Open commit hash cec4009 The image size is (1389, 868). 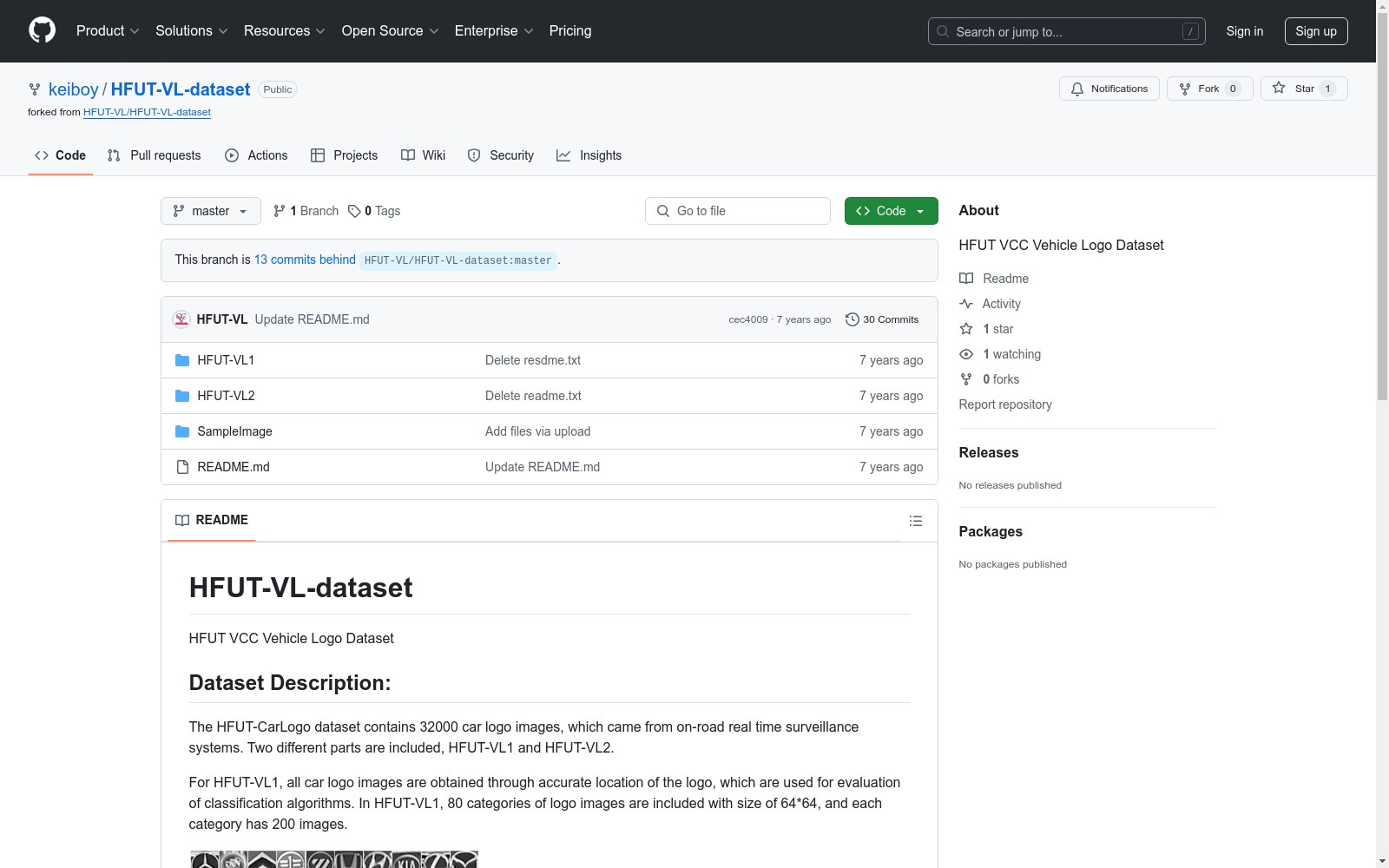(x=748, y=319)
